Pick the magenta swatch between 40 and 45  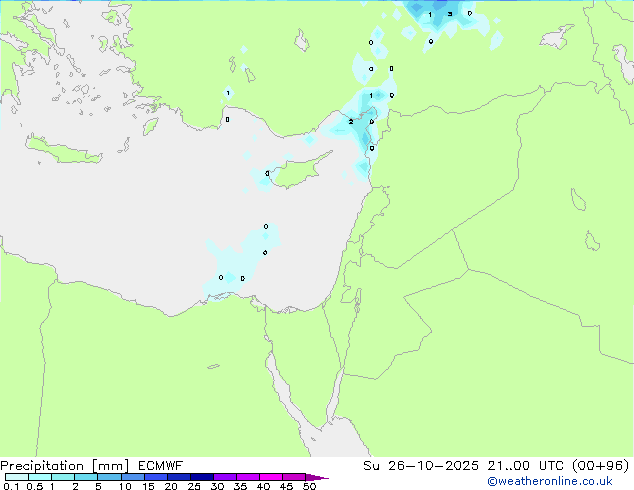pos(271,477)
